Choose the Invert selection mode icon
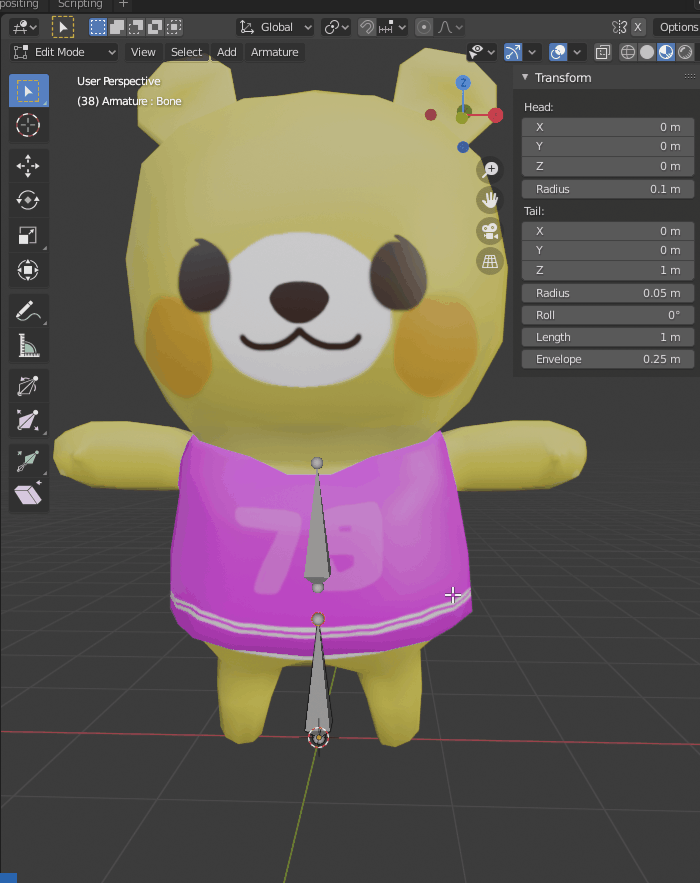The image size is (700, 883). 155,27
